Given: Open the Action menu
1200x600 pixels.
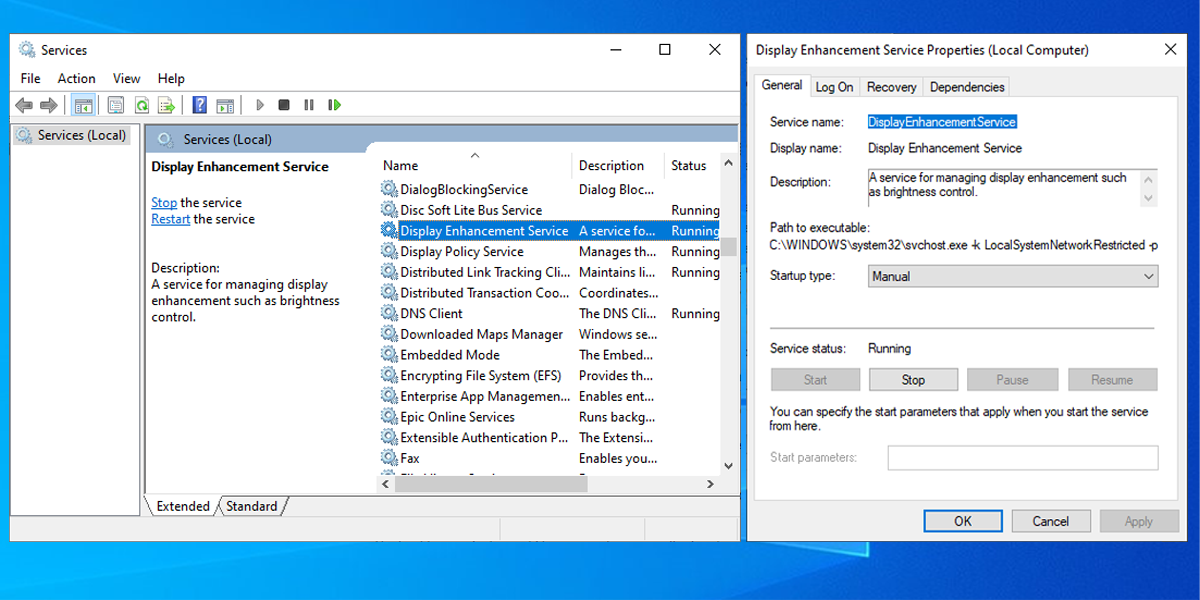Looking at the screenshot, I should pyautogui.click(x=76, y=78).
